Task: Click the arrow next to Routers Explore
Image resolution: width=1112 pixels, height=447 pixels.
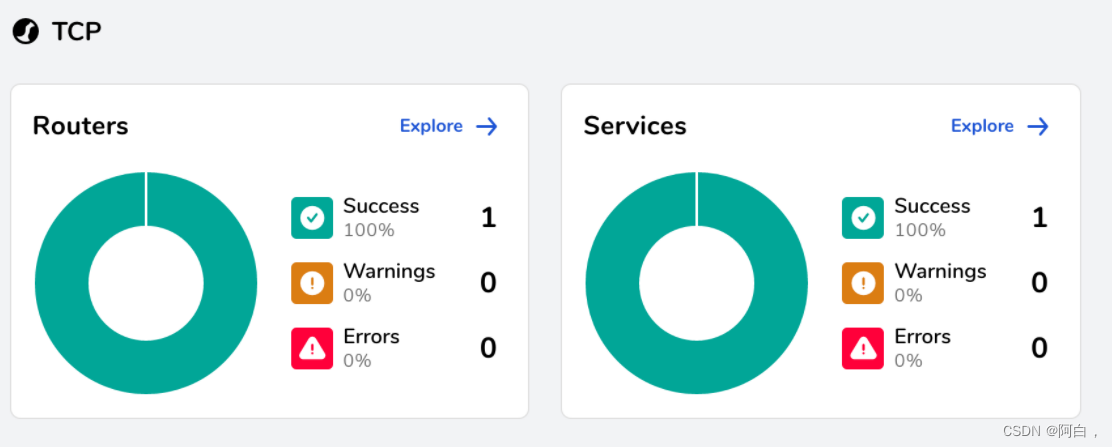Action: (486, 127)
